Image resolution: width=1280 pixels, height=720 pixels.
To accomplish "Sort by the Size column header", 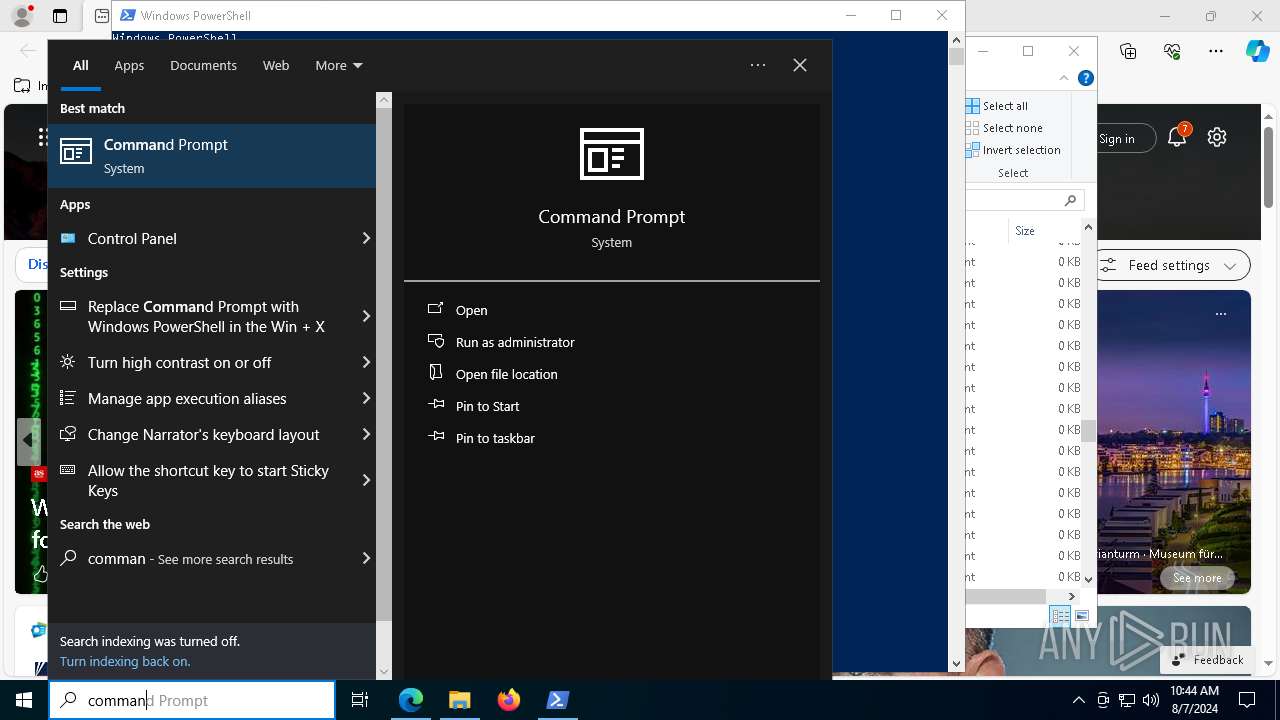I will point(1025,231).
